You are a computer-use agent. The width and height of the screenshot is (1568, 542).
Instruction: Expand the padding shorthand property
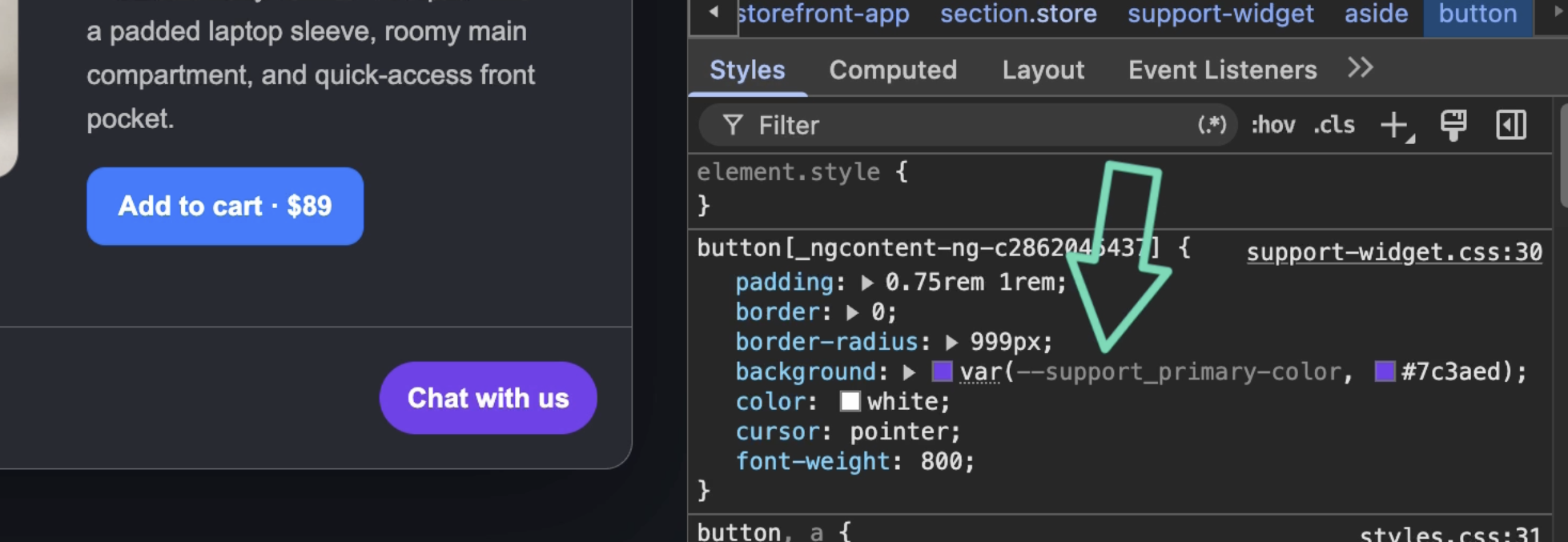pos(867,283)
